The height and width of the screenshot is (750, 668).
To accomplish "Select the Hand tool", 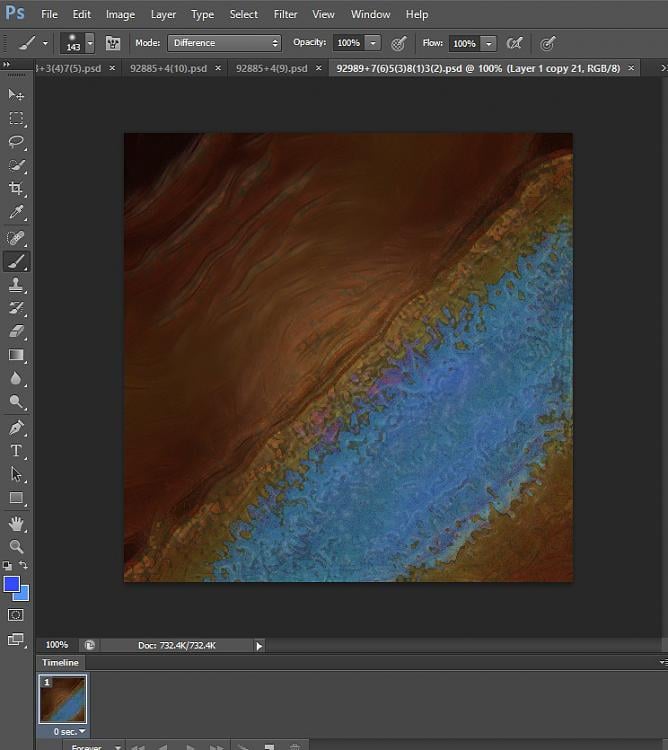I will coord(16,524).
